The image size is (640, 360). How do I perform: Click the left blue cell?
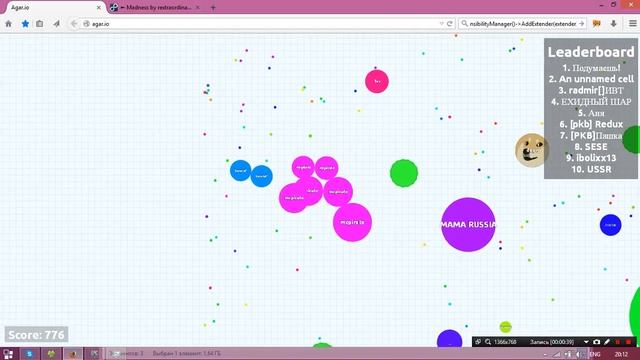240,171
